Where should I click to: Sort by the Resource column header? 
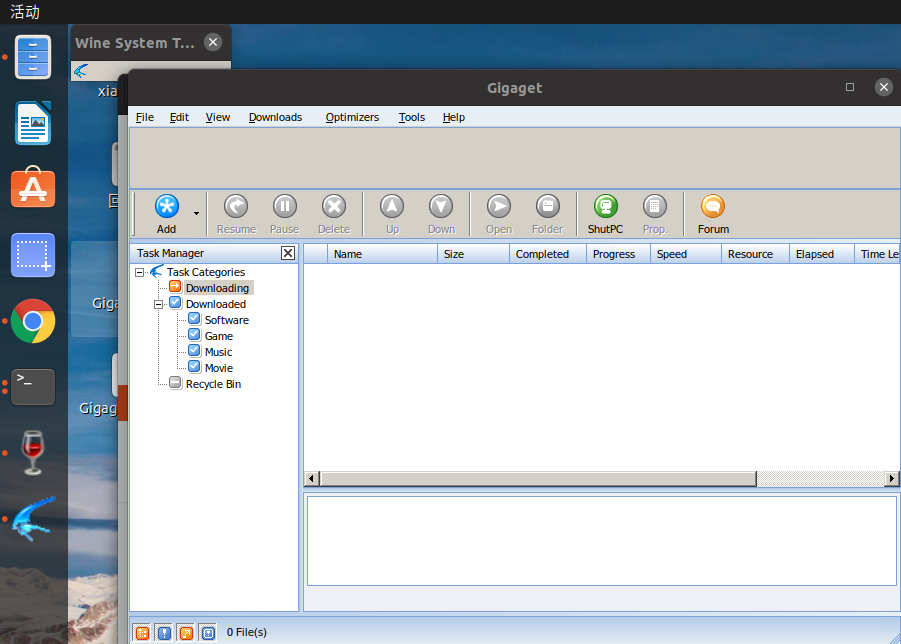pyautogui.click(x=755, y=254)
